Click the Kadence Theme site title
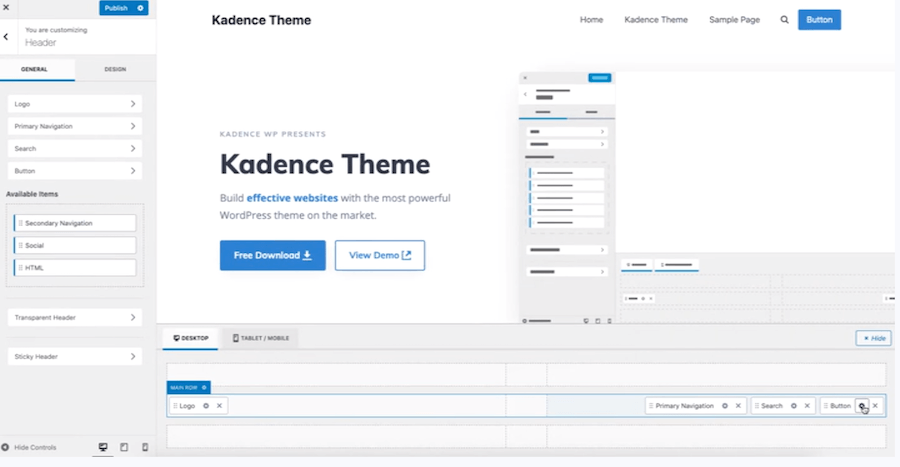900x467 pixels. coord(261,20)
